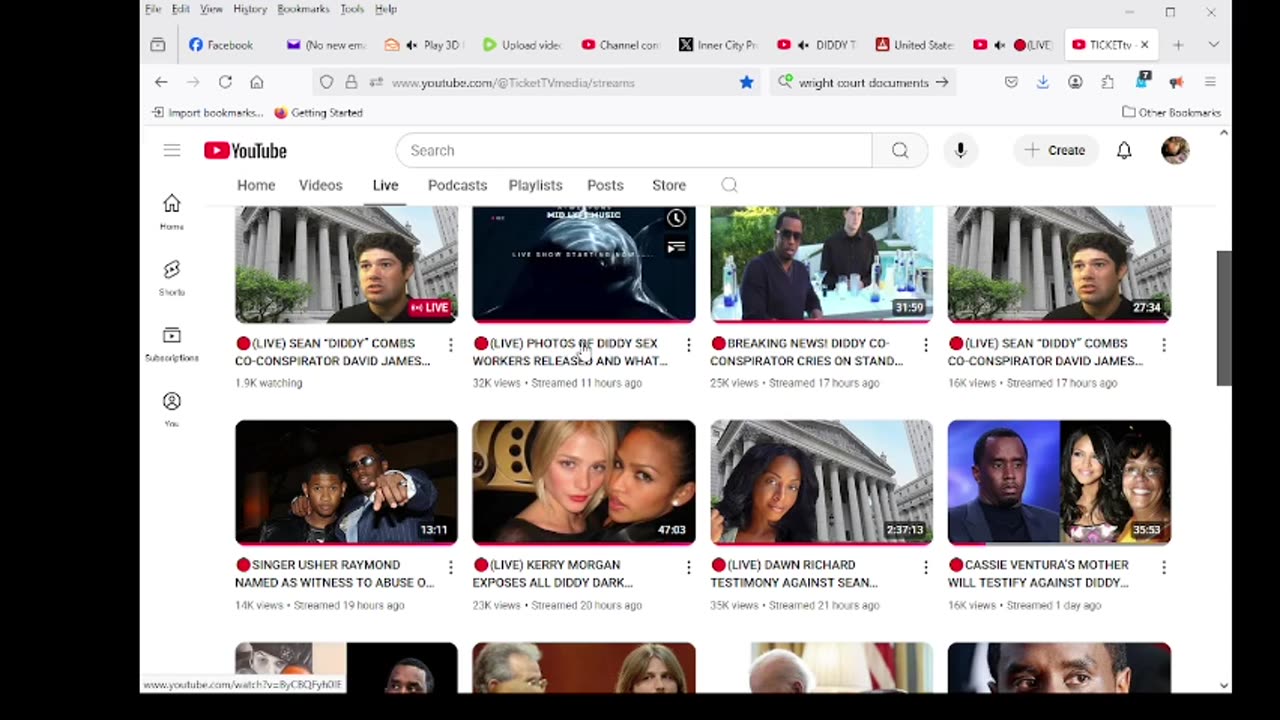The height and width of the screenshot is (720, 1280).
Task: Open kebab menu for BREAKING NEWS DIDDY CO-CONSPIRATOR video
Action: pos(925,345)
